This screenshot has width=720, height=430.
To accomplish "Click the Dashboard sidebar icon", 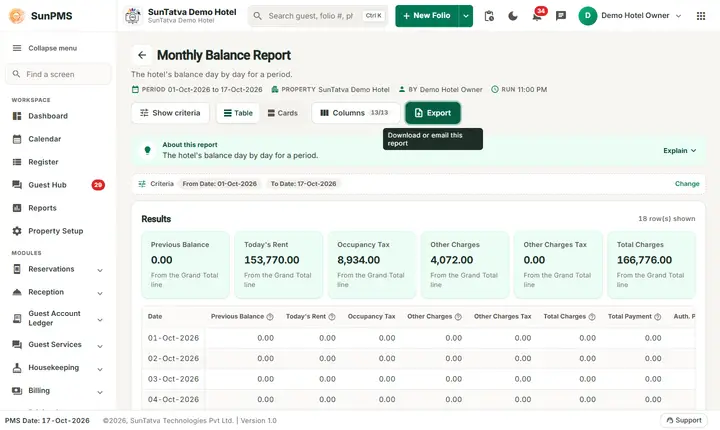I will (x=17, y=116).
